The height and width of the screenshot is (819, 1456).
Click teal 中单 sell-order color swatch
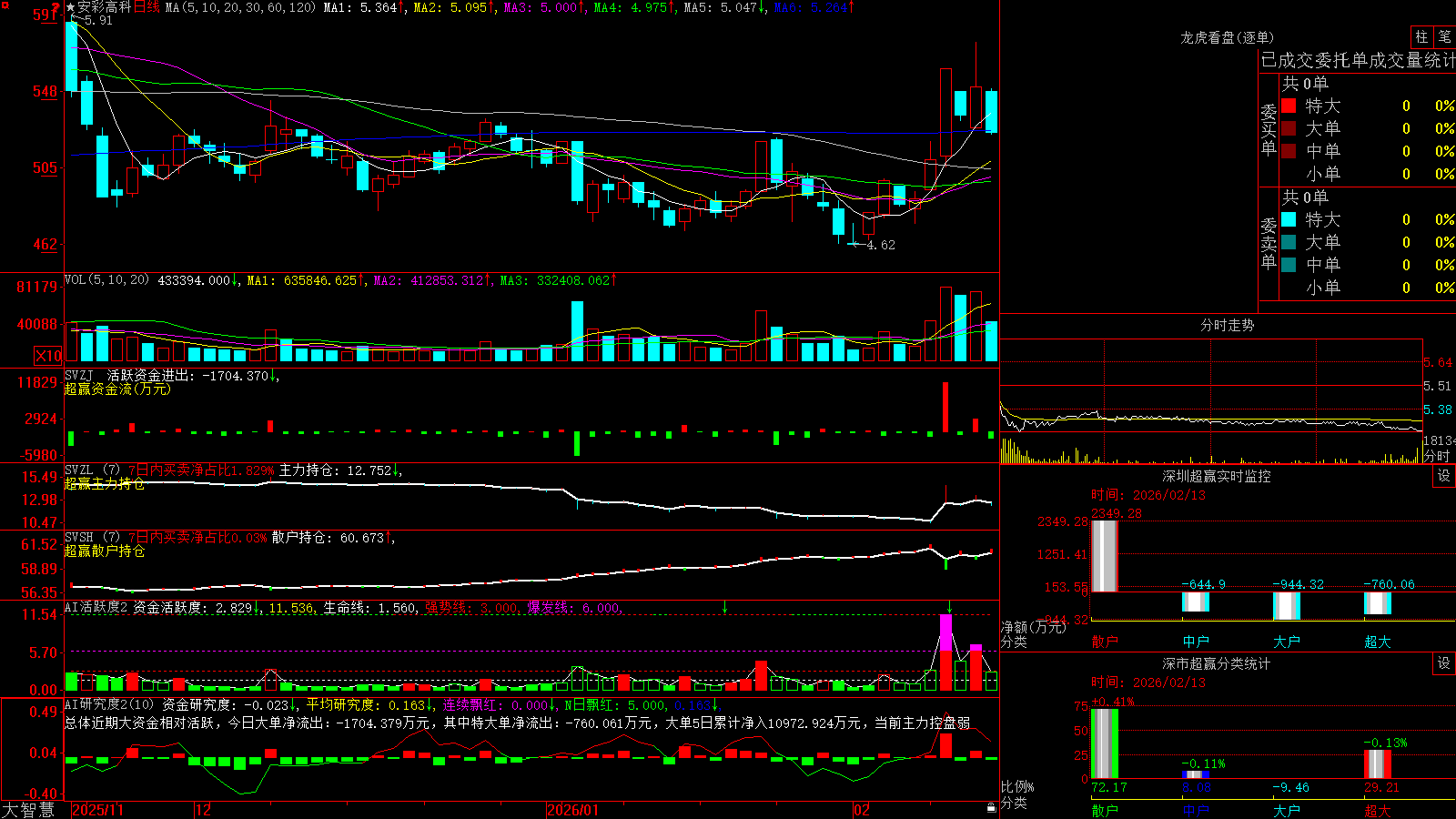[x=1289, y=265]
